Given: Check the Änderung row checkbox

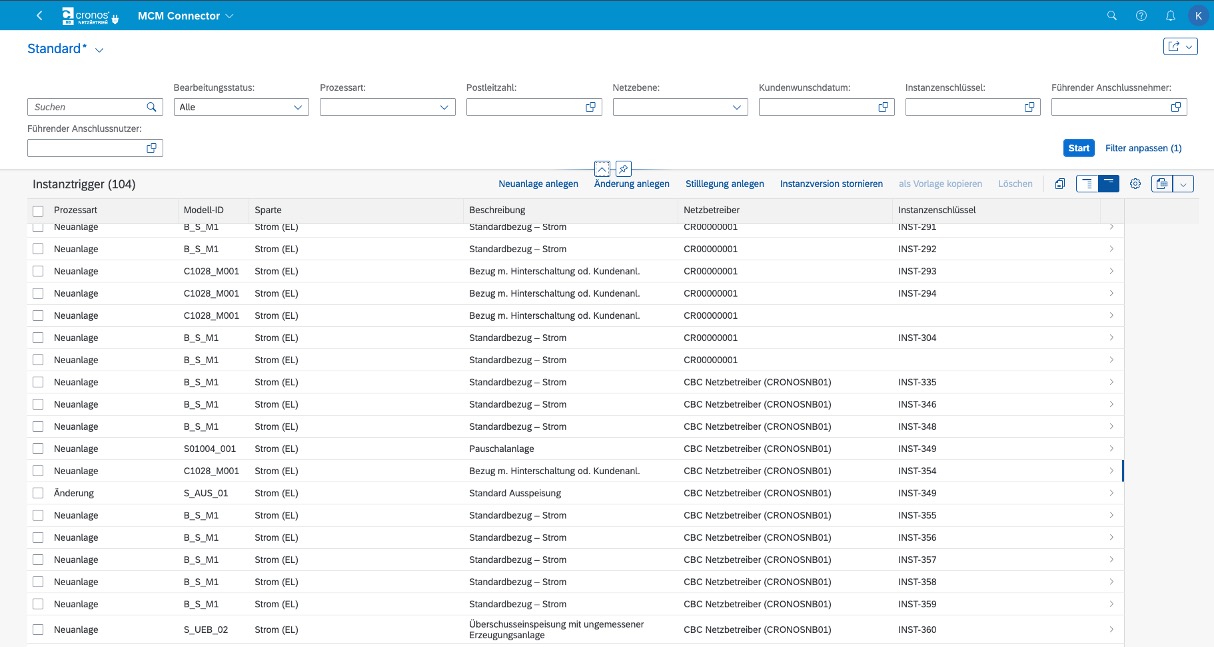Looking at the screenshot, I should click(x=38, y=493).
